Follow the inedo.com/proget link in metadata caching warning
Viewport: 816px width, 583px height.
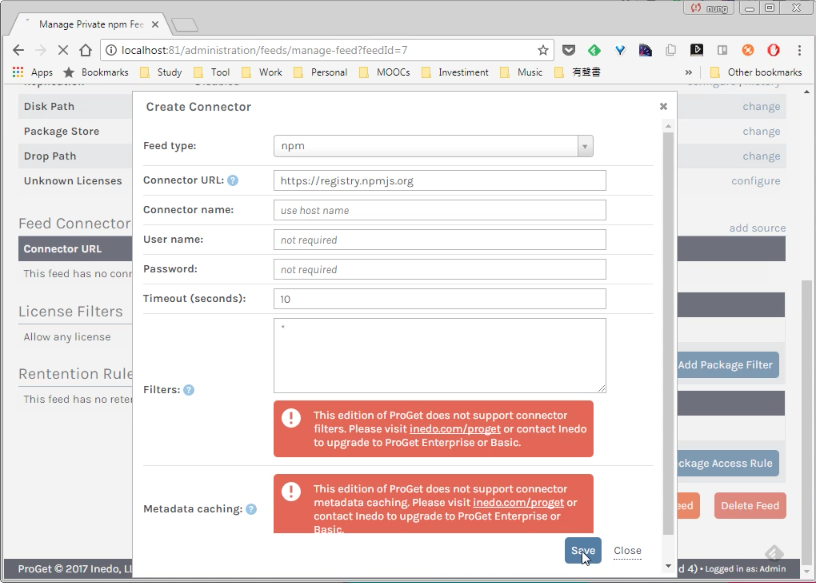[518, 502]
